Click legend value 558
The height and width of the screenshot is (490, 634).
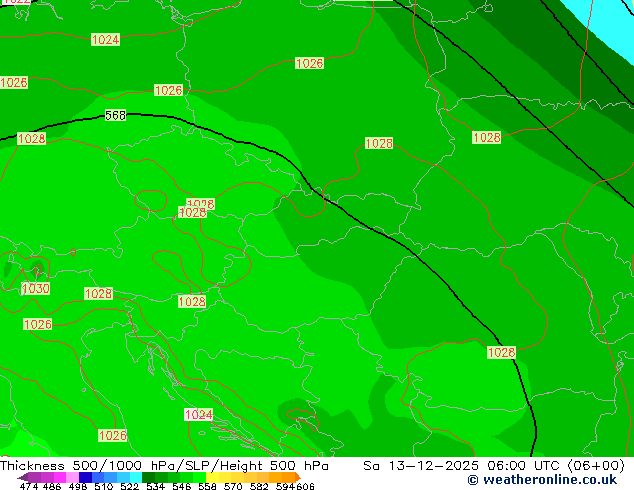(207, 486)
